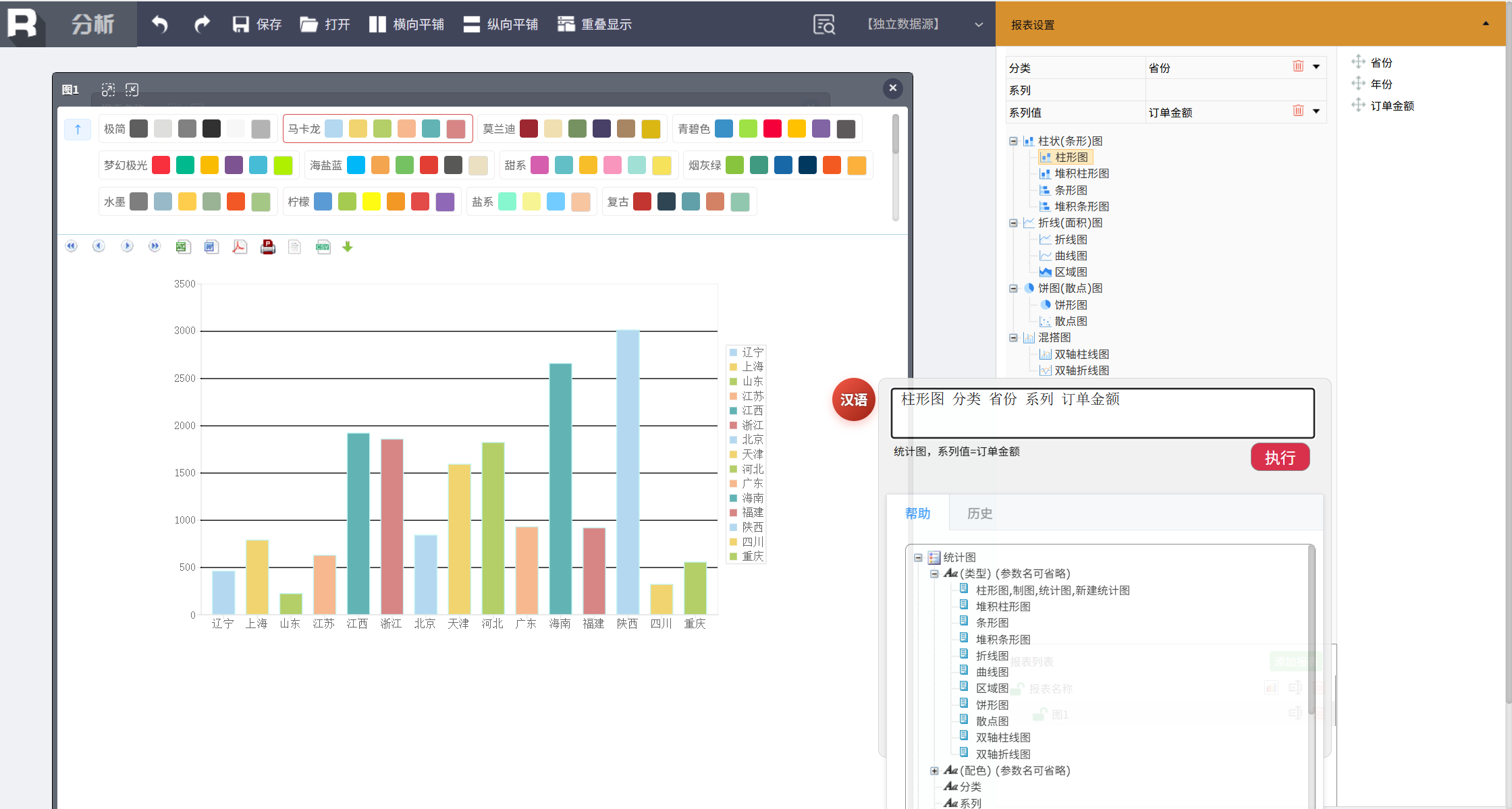Viewport: 1512px width, 809px height.
Task: Delete the 分类 省份 field with trash icon
Action: (1297, 66)
